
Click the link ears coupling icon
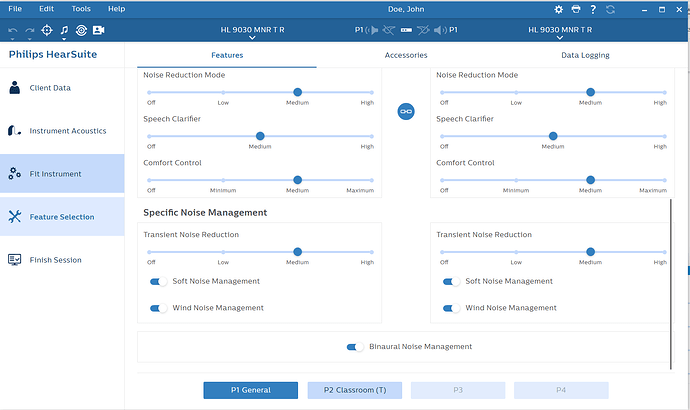tap(406, 111)
